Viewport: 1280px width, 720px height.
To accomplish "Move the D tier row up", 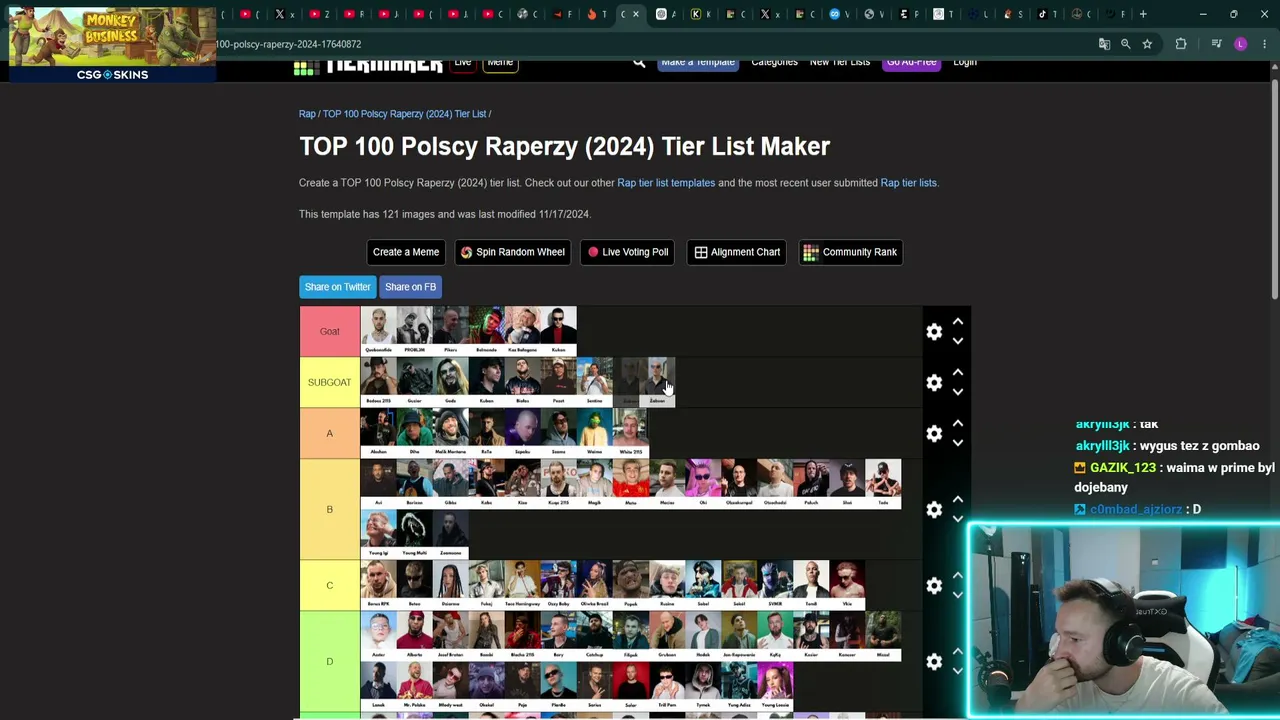I will coord(958,652).
